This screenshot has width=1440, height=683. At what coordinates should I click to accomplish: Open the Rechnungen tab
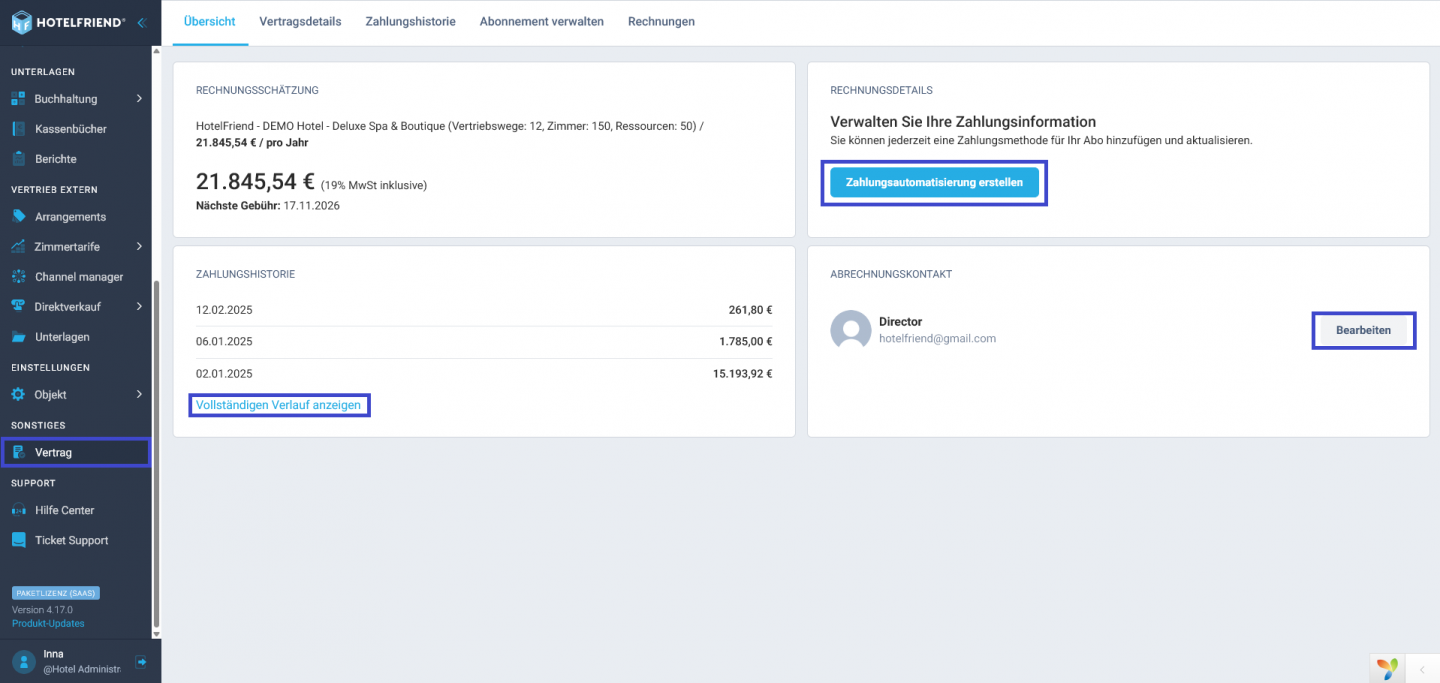pos(661,21)
